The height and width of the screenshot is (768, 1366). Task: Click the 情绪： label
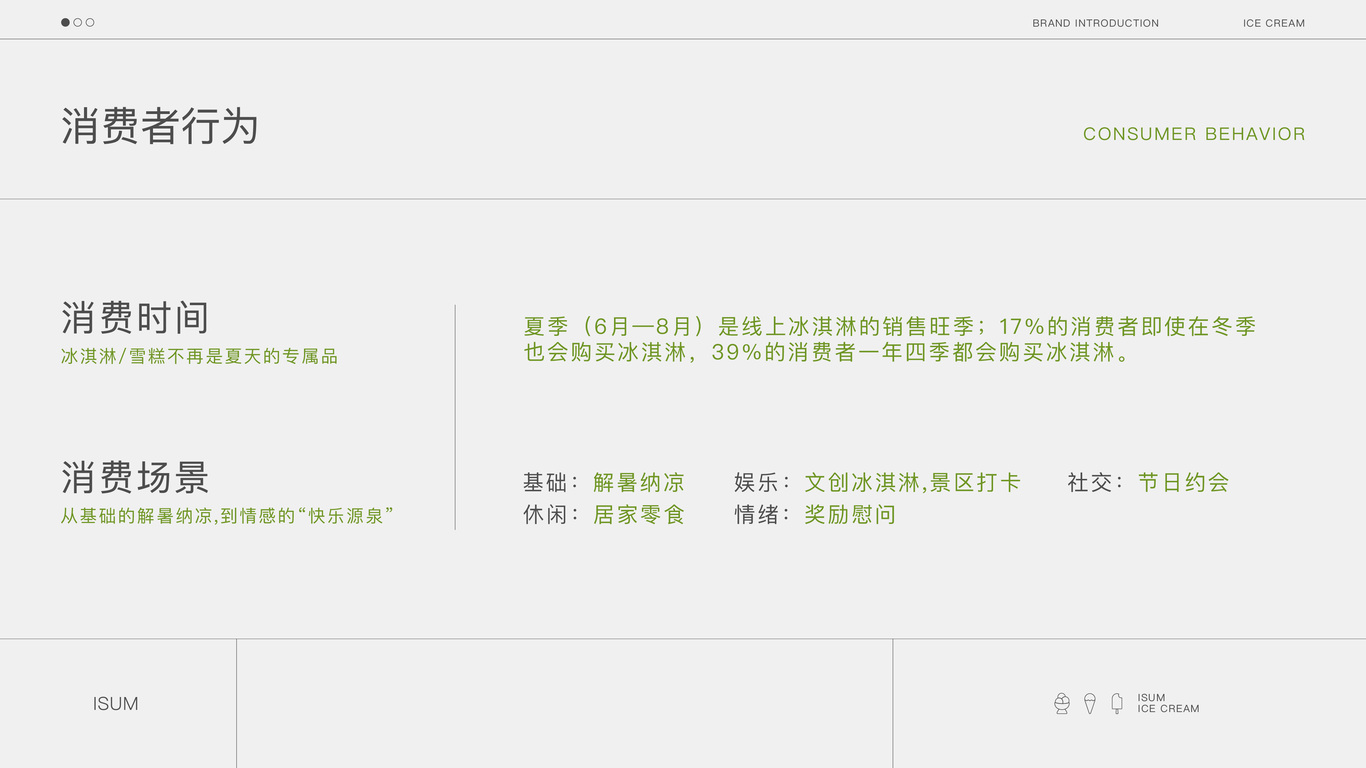click(763, 515)
